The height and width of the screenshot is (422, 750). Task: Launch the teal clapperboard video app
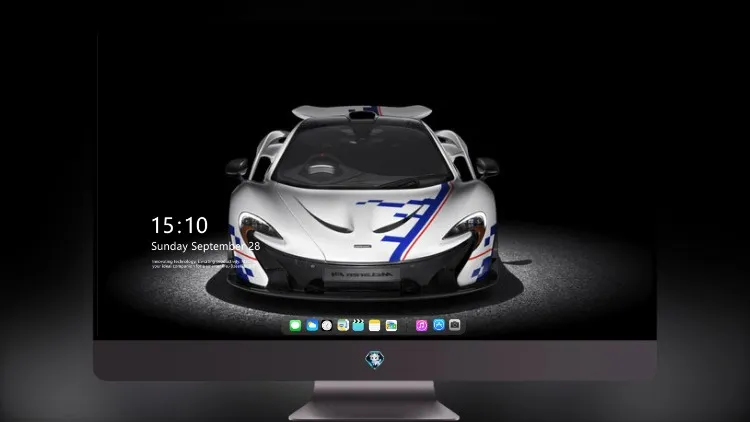[x=358, y=325]
